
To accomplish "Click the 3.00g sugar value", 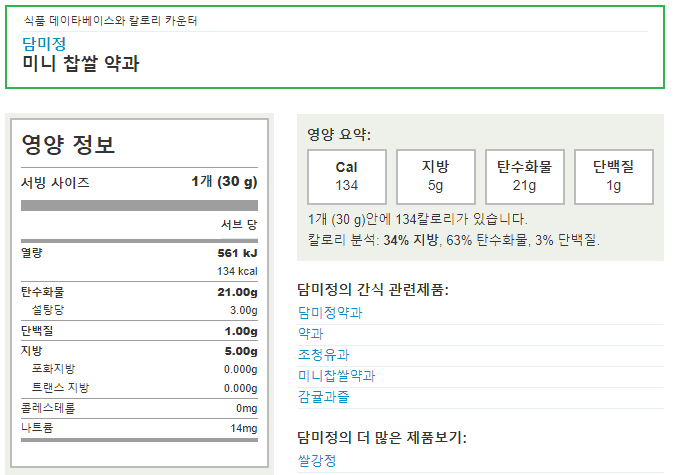I will pos(244,310).
